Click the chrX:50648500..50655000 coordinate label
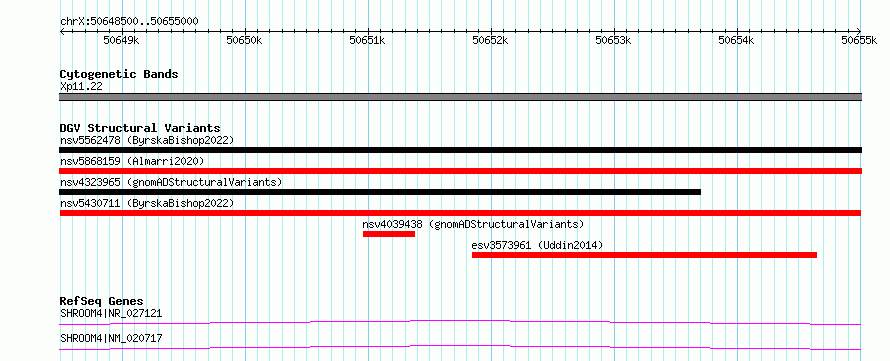Screen dimensions: 890x361 129,21
